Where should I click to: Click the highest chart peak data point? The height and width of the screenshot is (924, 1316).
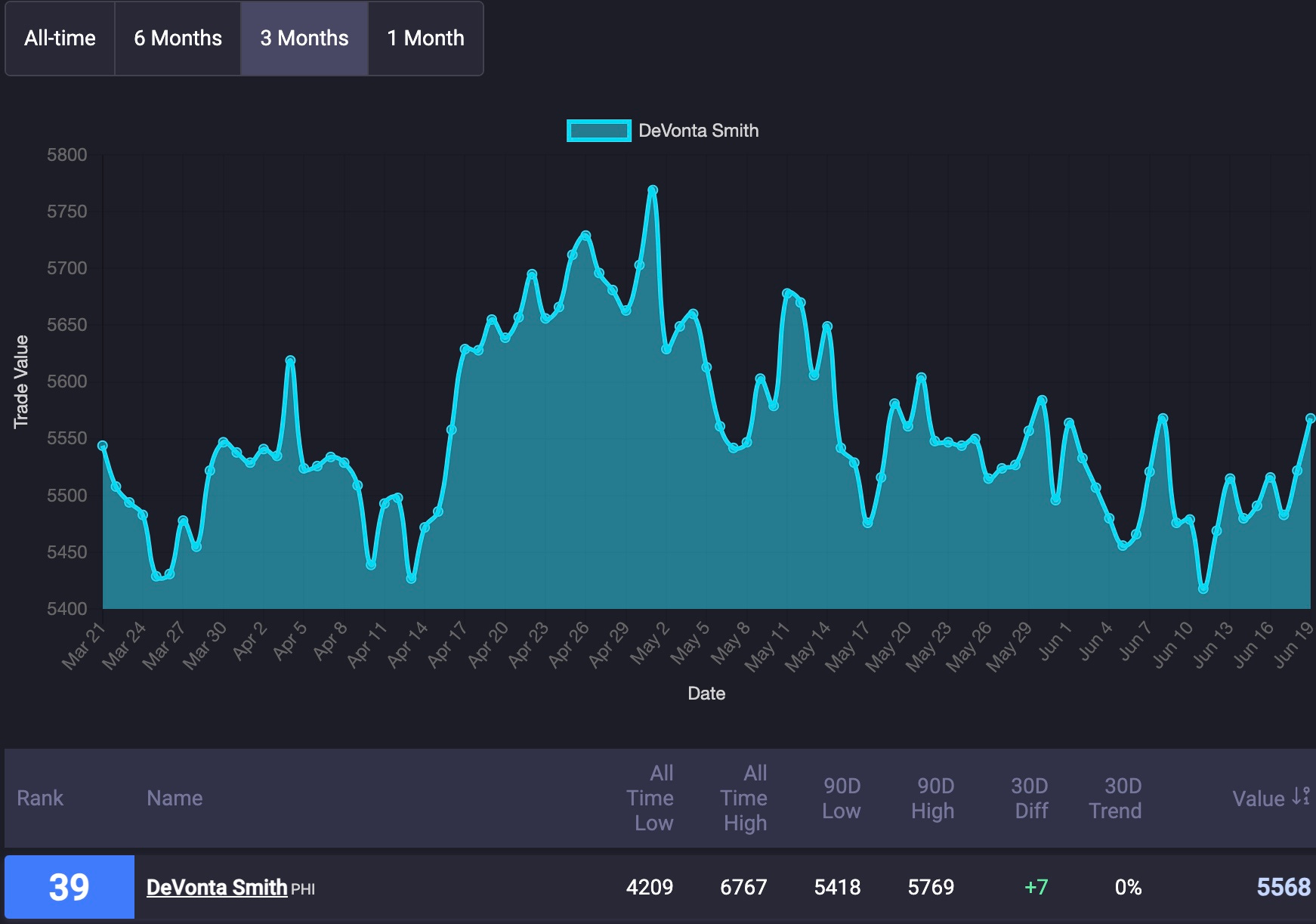tap(653, 190)
